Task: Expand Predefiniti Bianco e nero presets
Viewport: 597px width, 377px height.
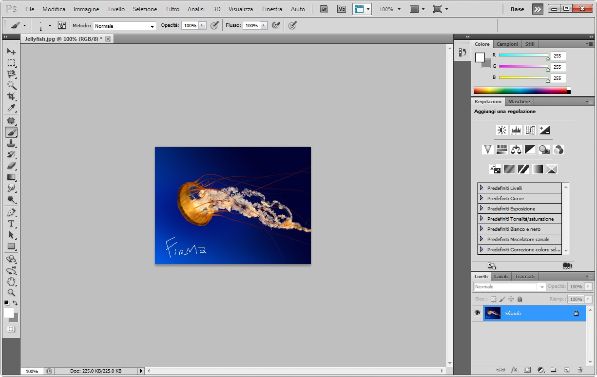Action: pyautogui.click(x=481, y=229)
